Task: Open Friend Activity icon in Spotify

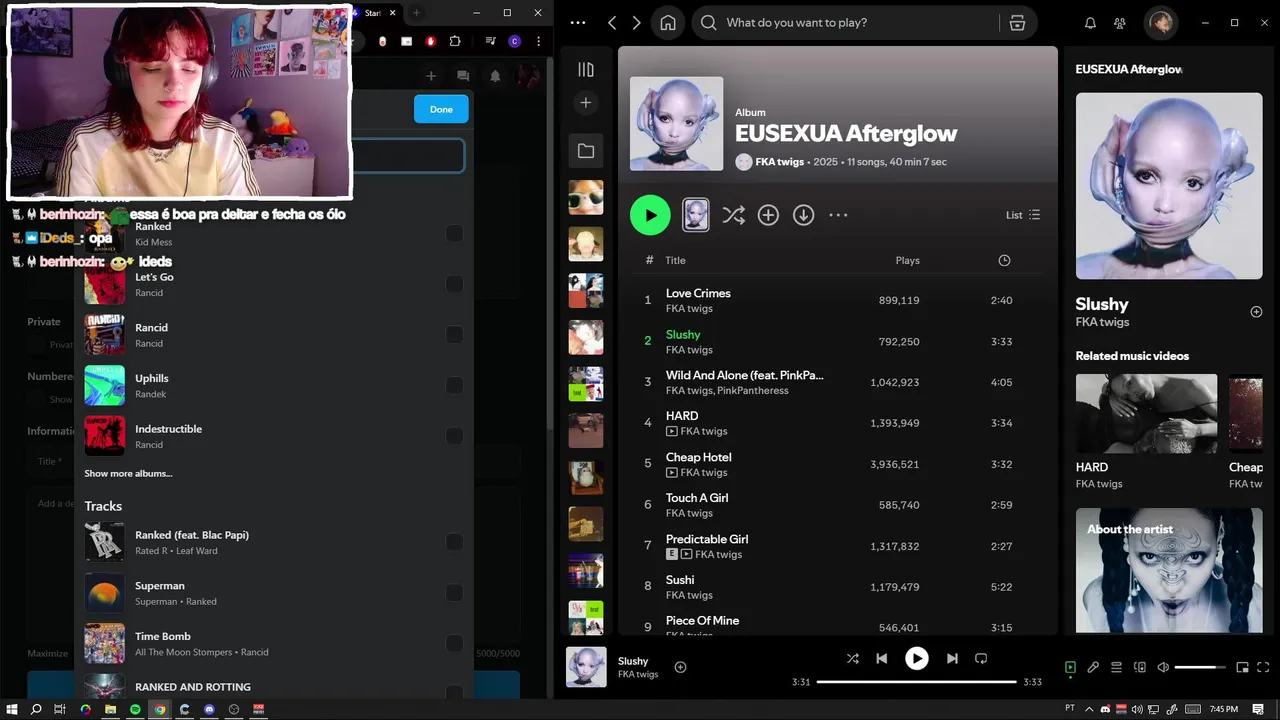Action: [x=1120, y=22]
